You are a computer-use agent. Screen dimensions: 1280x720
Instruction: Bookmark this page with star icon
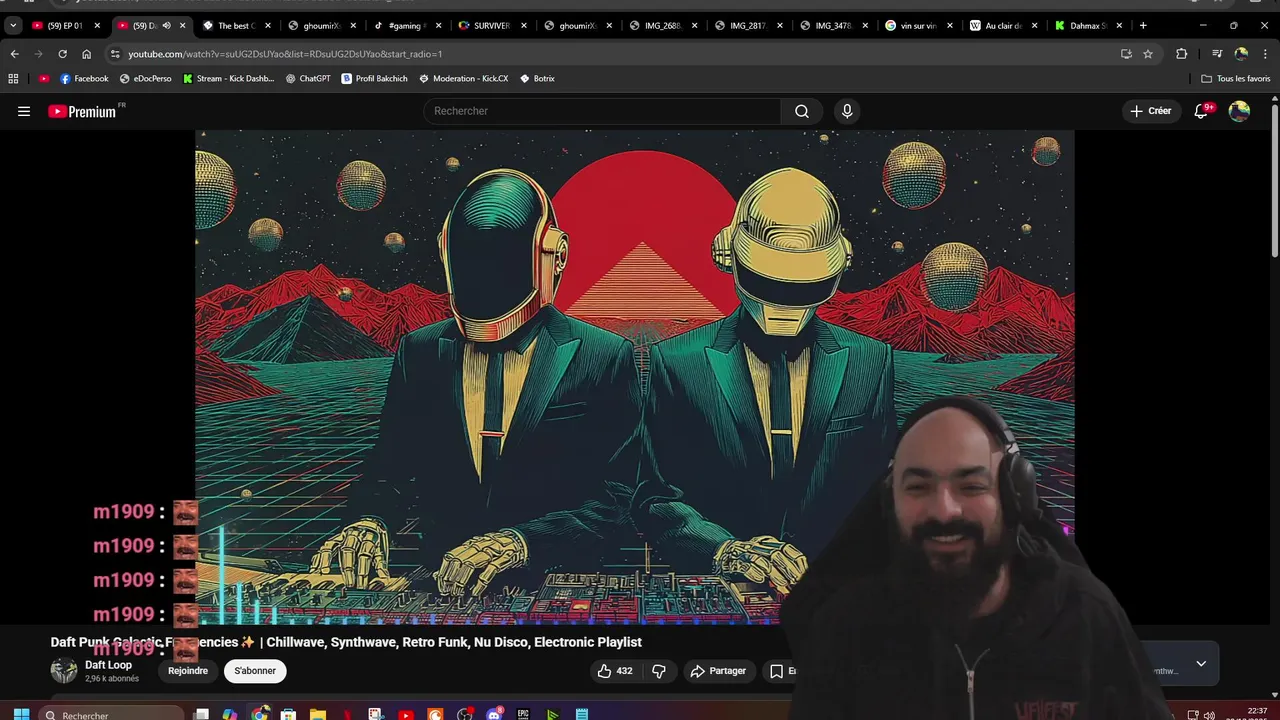[x=1148, y=54]
